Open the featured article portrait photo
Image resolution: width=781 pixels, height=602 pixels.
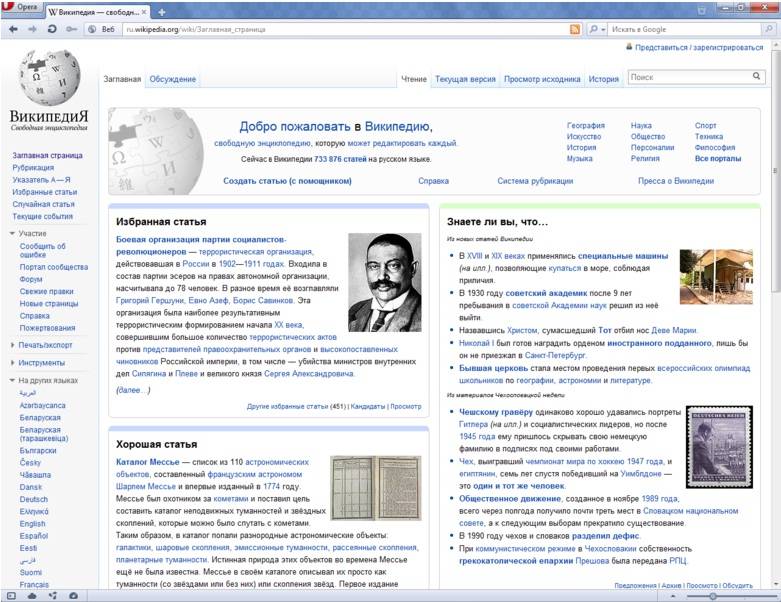(x=385, y=282)
